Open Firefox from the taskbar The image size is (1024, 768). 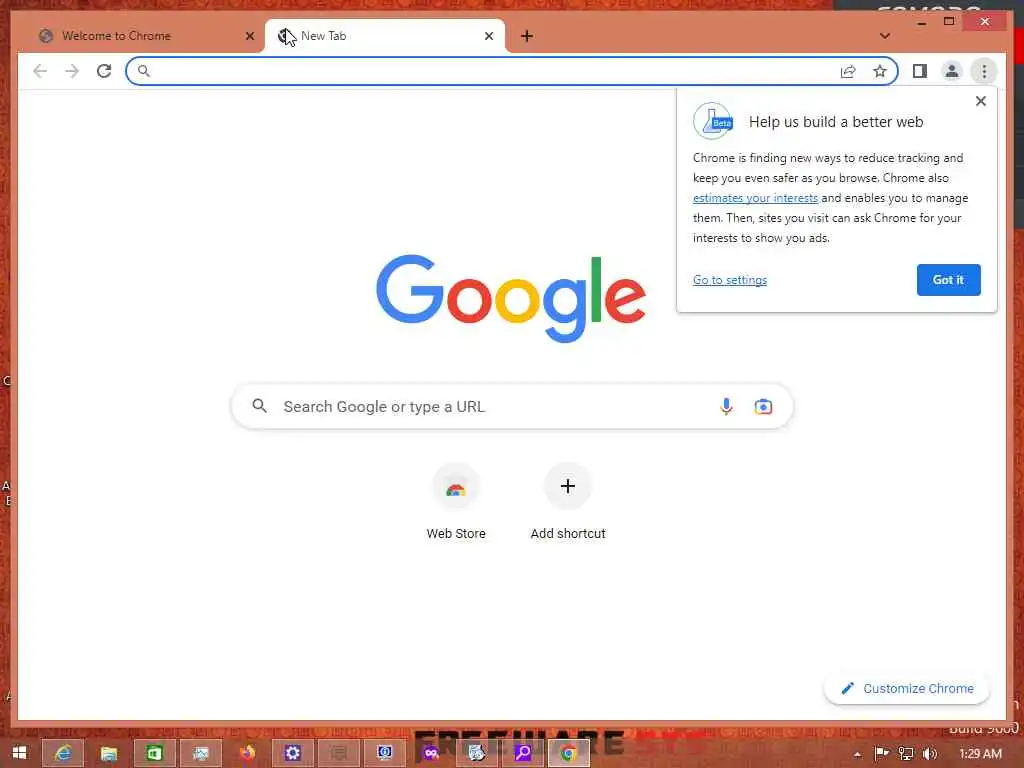(x=247, y=753)
